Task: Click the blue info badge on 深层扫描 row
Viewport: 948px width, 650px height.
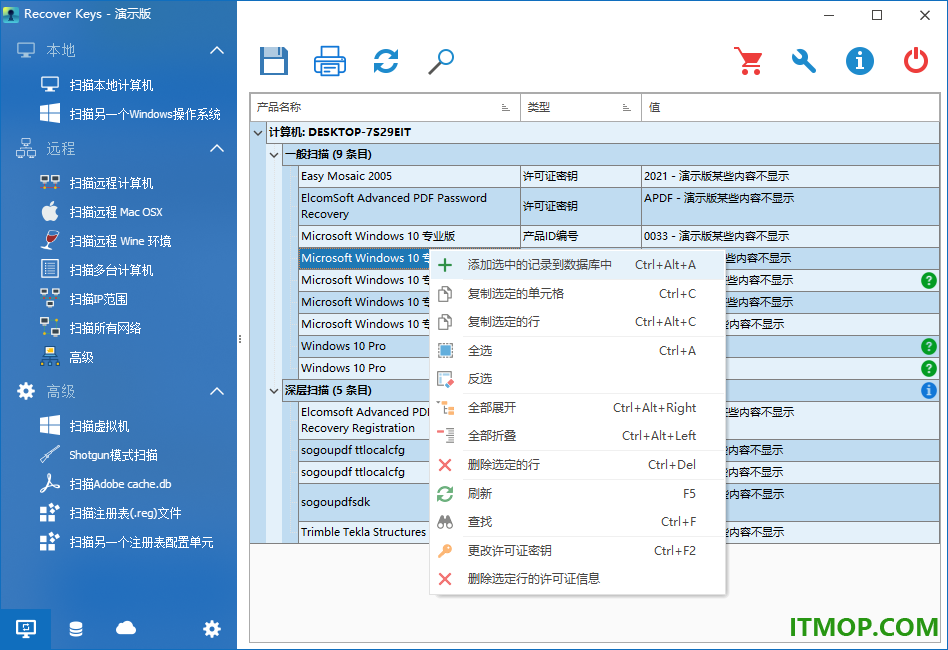Action: click(929, 391)
